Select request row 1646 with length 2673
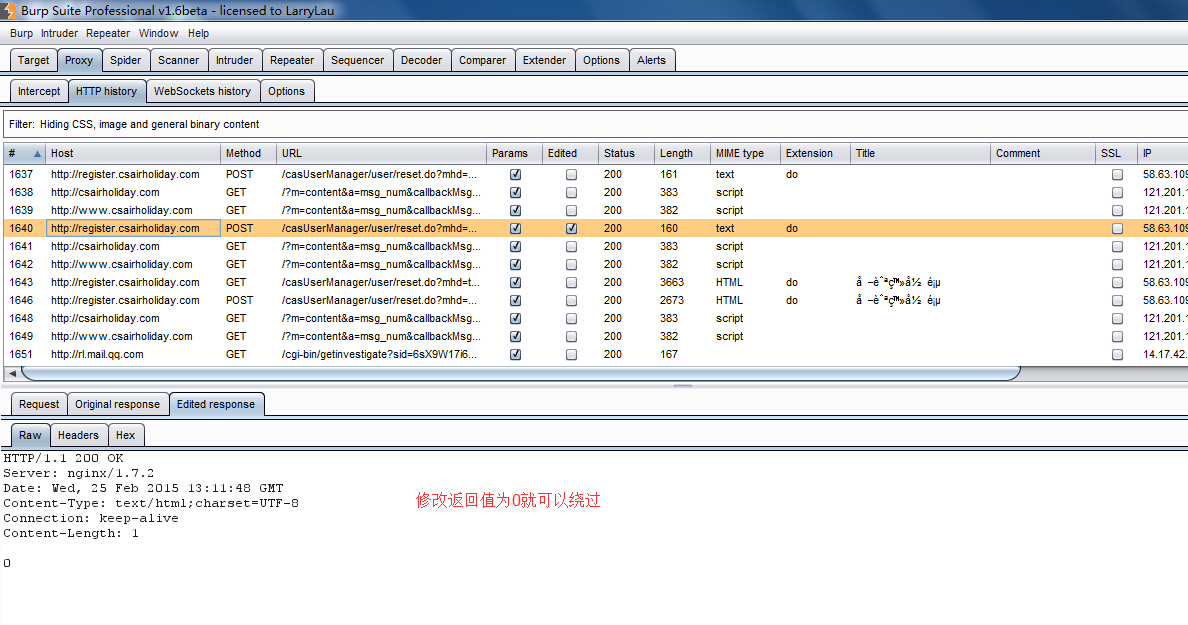This screenshot has height=625, width=1188. [x=595, y=301]
